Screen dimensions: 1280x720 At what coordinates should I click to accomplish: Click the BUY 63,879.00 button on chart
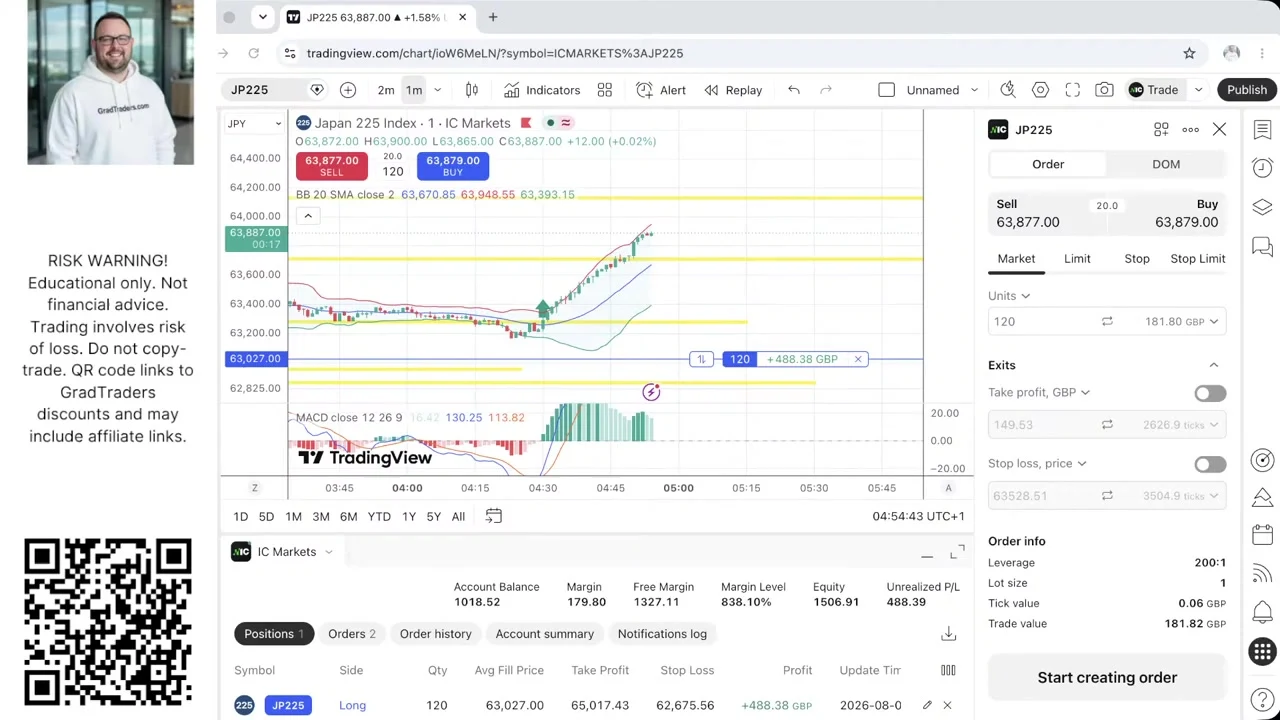(x=453, y=166)
